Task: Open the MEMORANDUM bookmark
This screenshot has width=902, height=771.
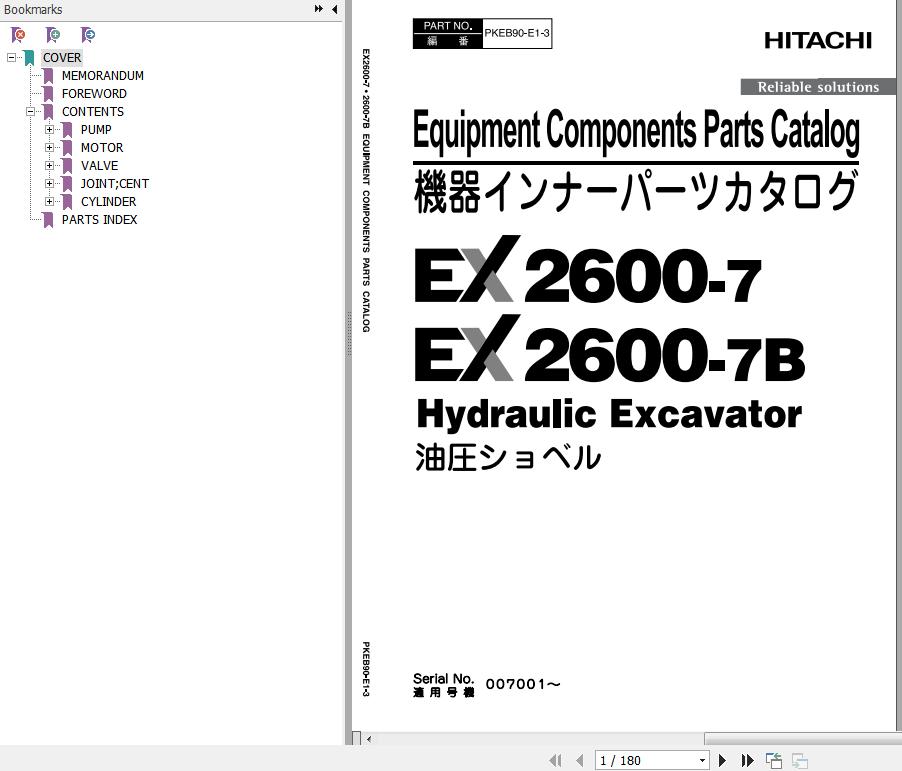Action: 103,75
